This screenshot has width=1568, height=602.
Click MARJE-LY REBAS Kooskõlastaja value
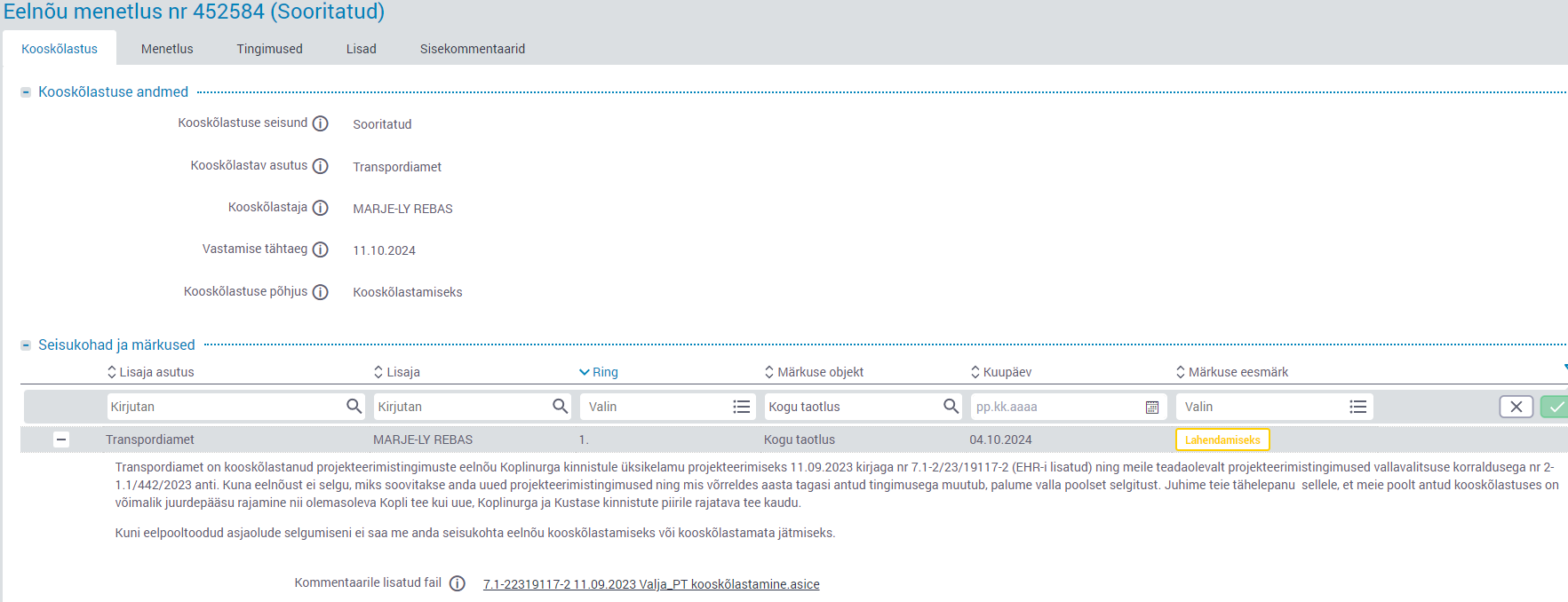pos(402,209)
